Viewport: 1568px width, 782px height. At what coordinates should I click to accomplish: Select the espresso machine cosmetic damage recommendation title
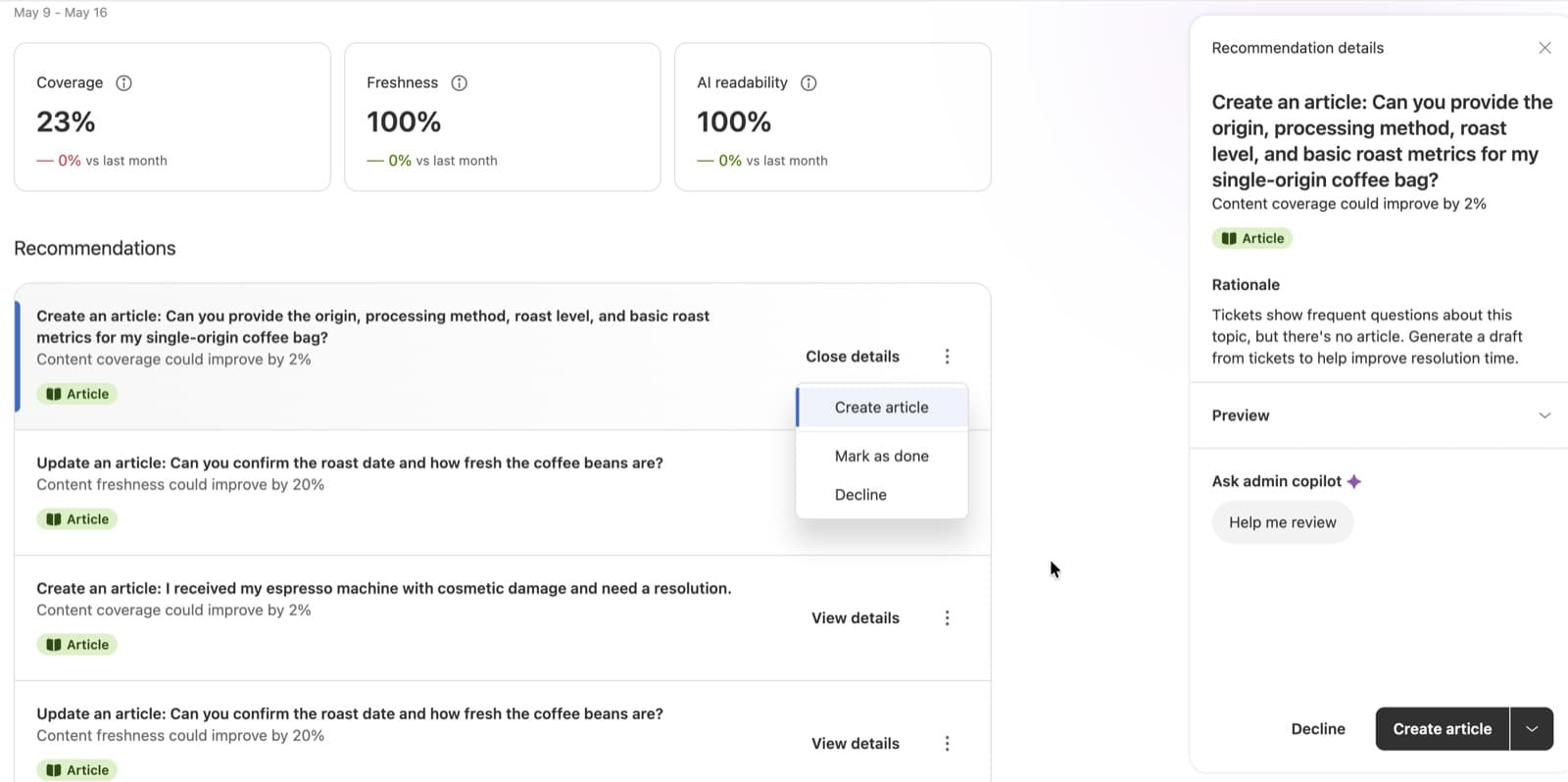[384, 589]
